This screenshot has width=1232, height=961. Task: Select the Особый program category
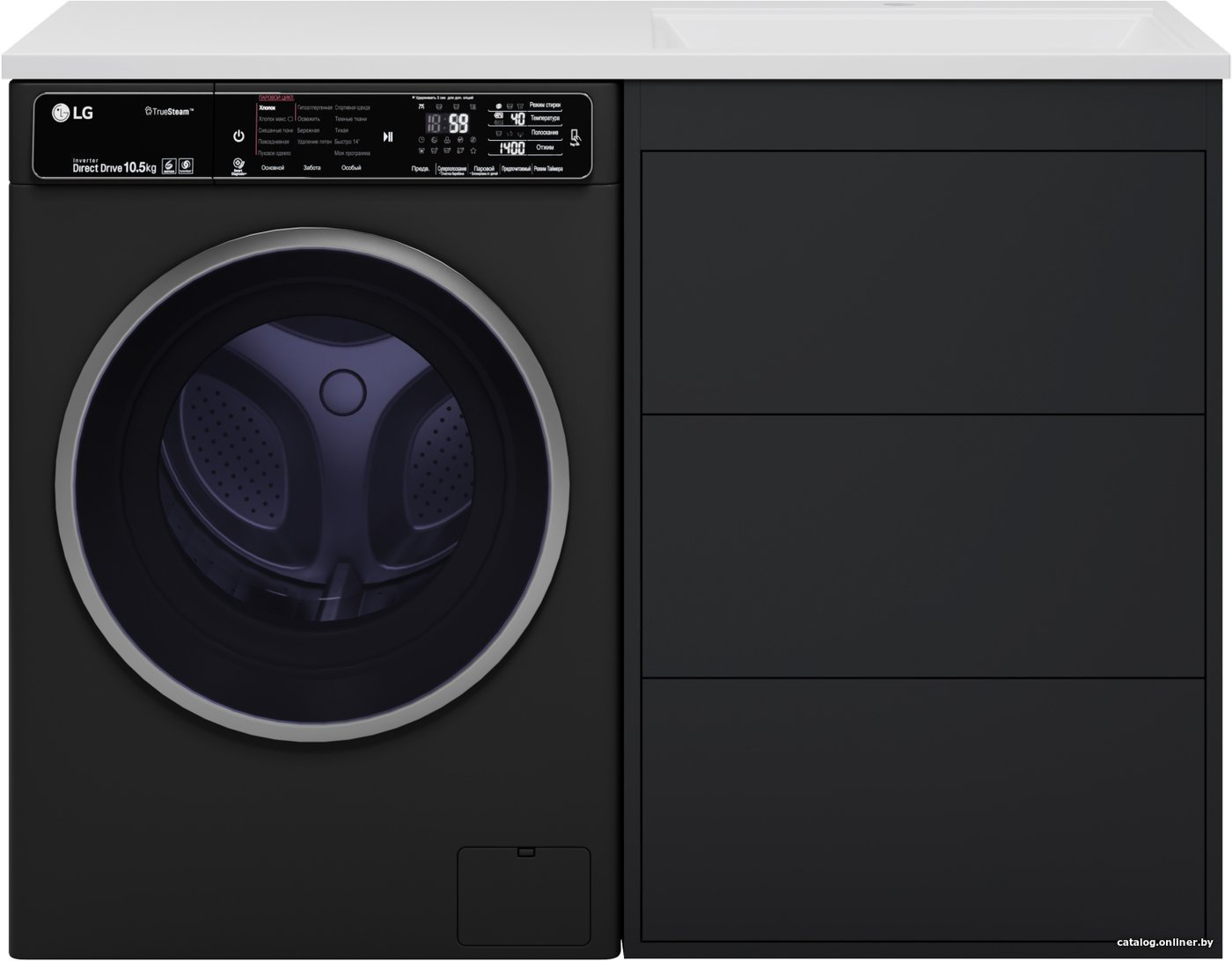click(x=351, y=167)
